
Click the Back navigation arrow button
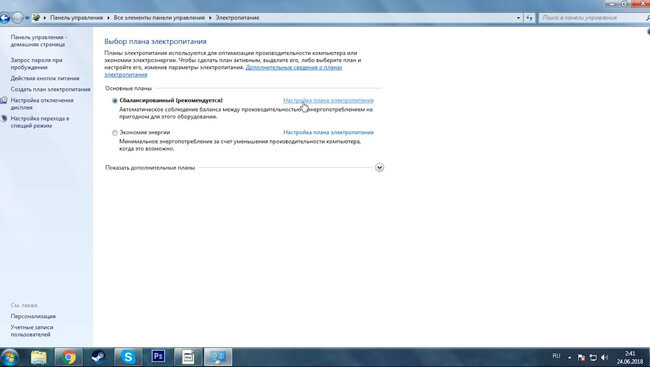pos(4,18)
